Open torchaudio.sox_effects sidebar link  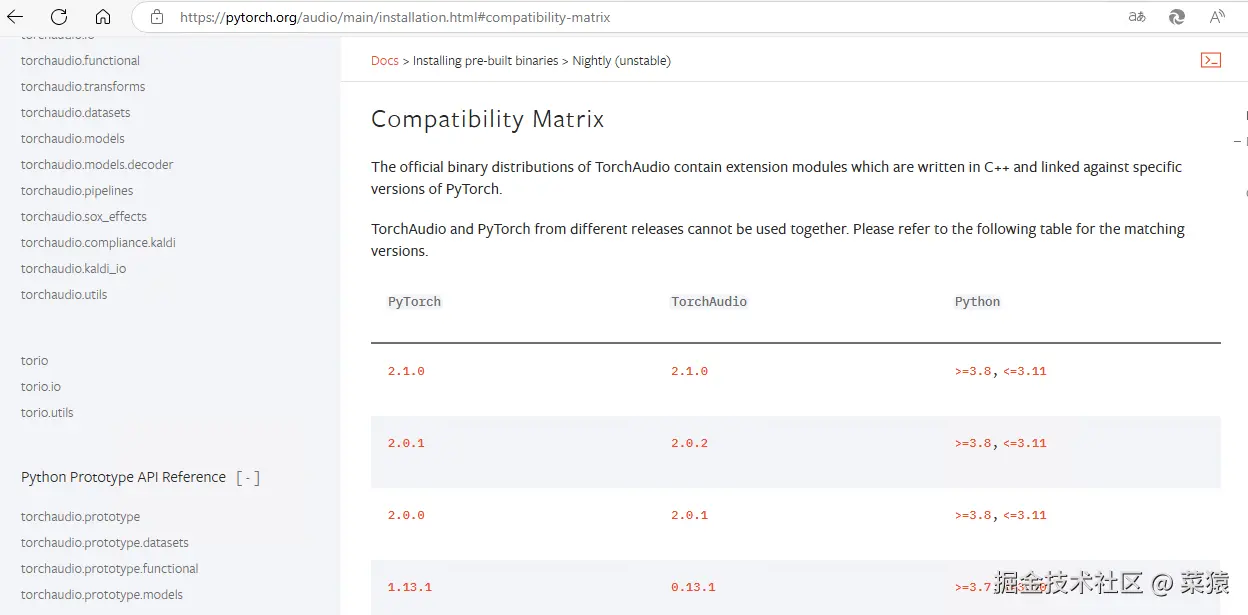click(x=84, y=217)
